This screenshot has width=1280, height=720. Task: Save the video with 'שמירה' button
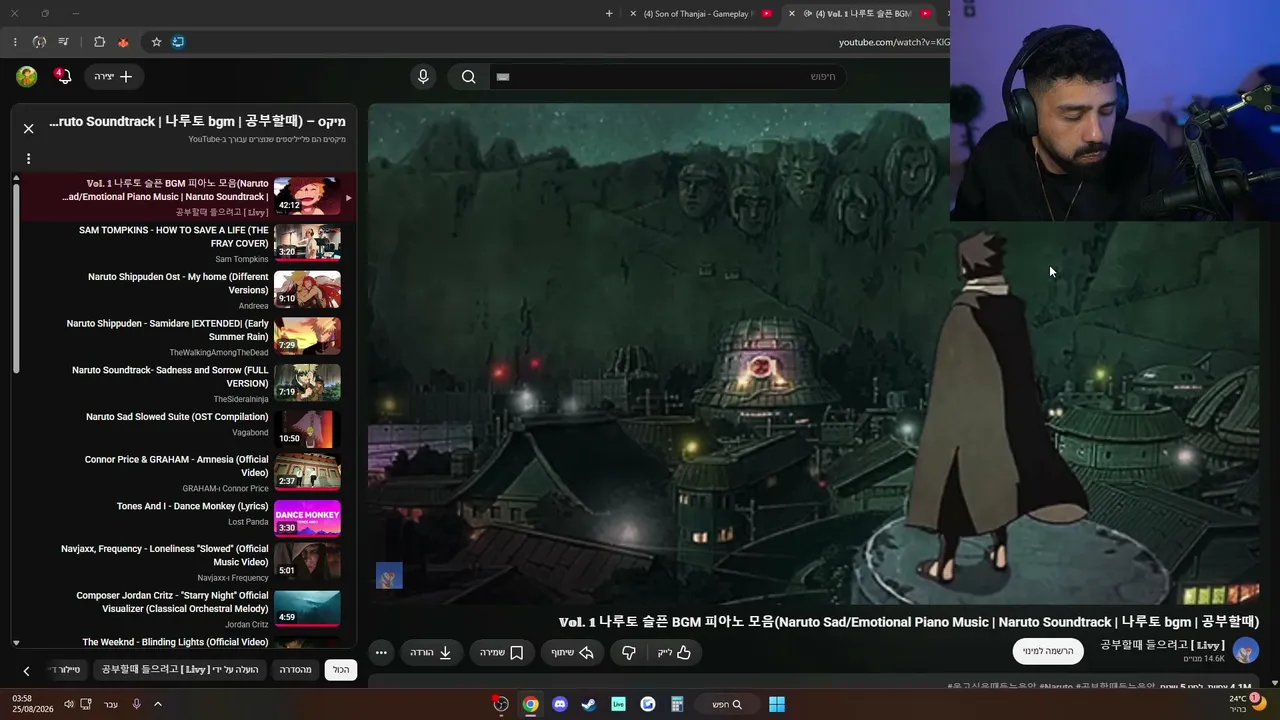click(502, 652)
